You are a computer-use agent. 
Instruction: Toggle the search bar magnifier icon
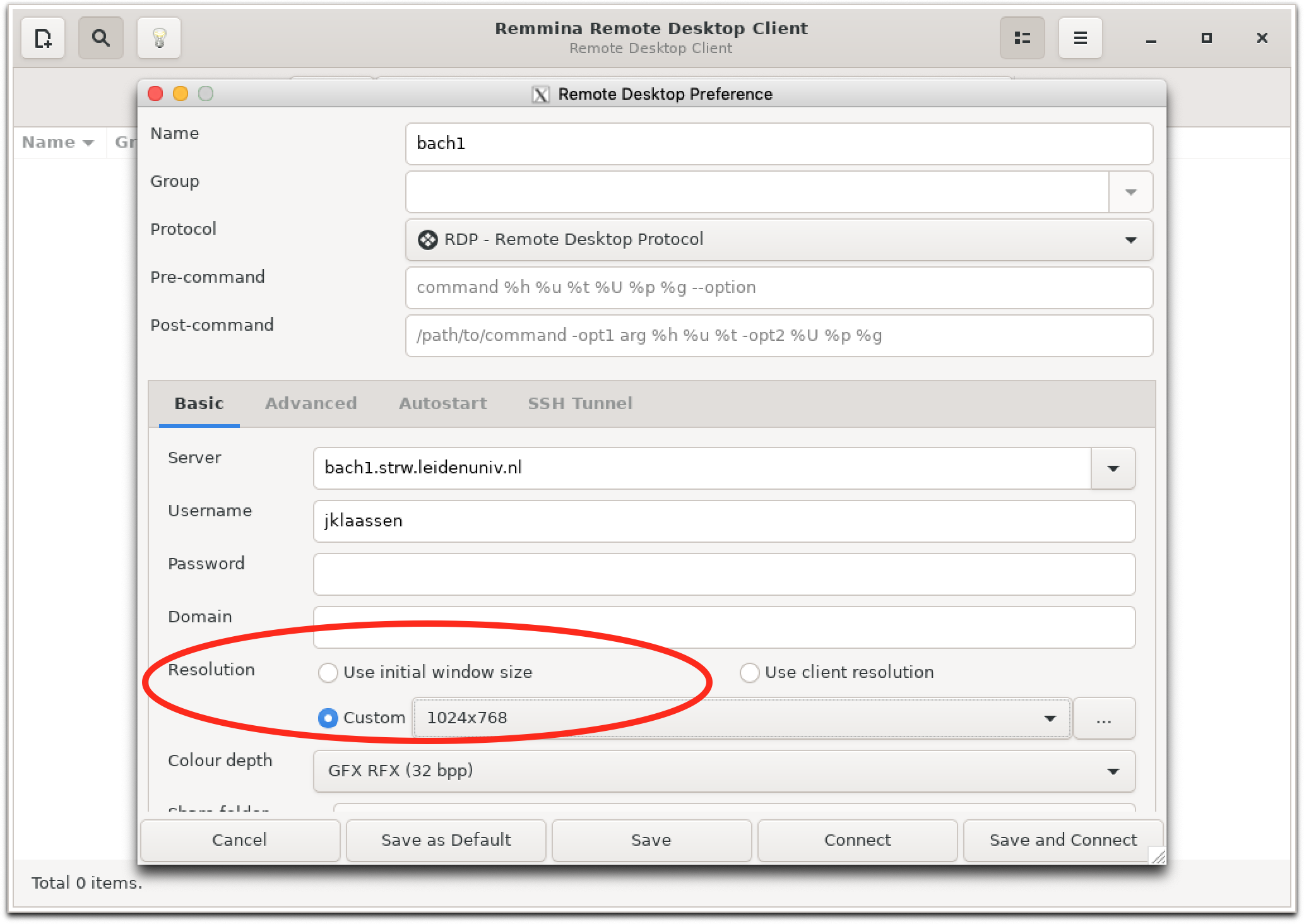tap(100, 38)
